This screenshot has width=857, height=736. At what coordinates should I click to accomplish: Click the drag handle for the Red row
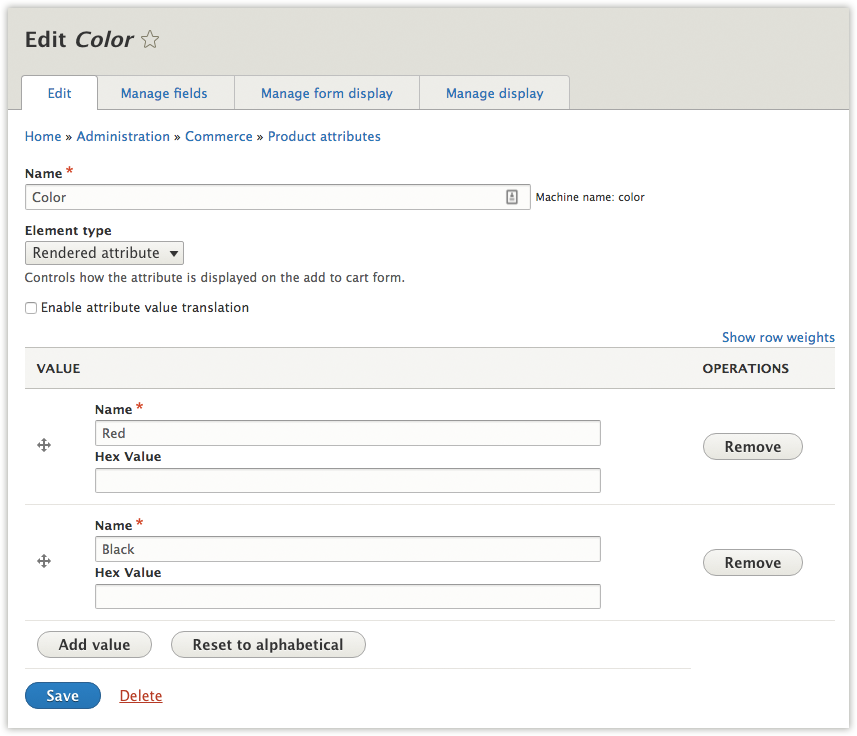[x=44, y=445]
